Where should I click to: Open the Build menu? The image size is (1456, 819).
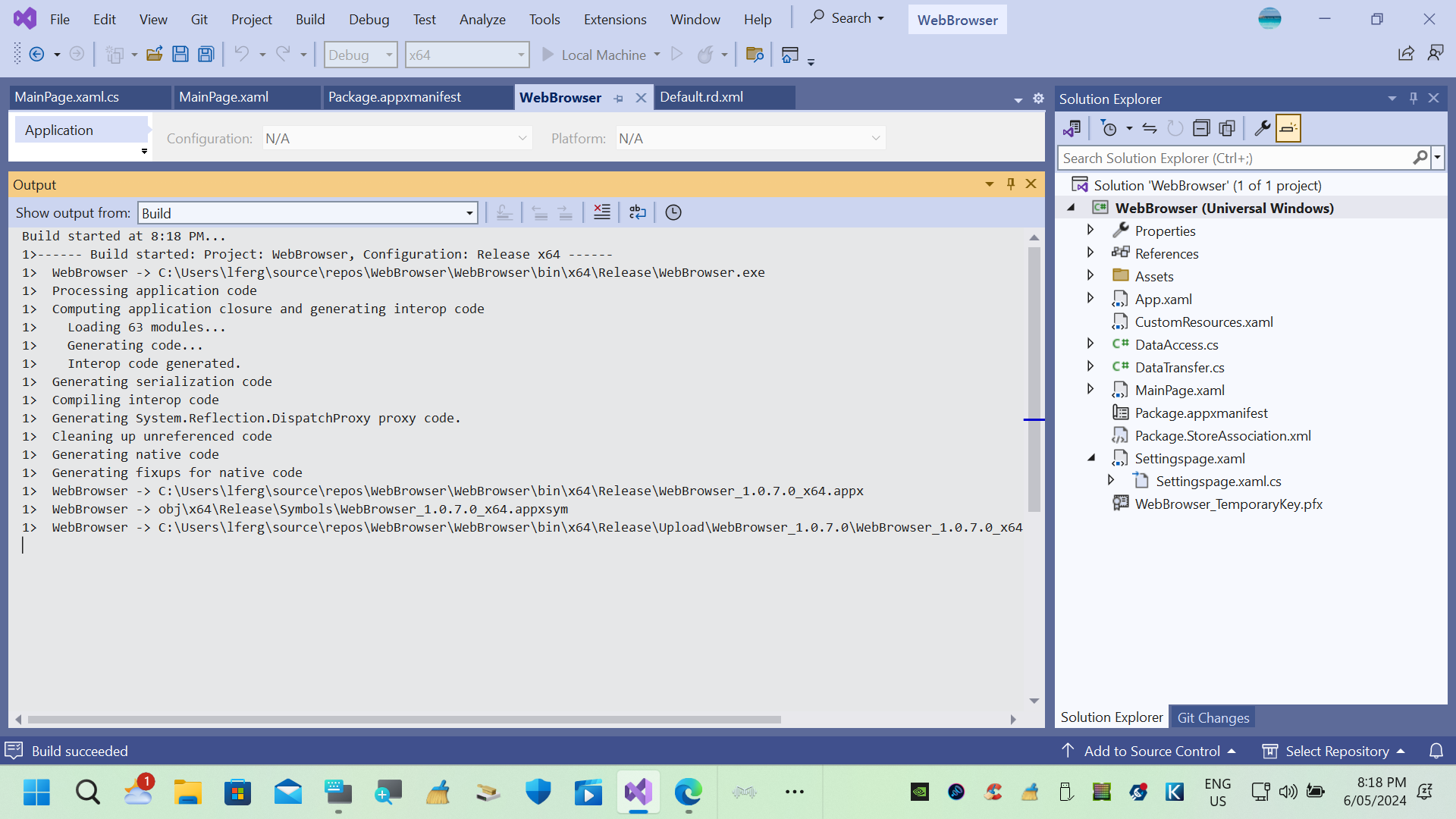(310, 19)
